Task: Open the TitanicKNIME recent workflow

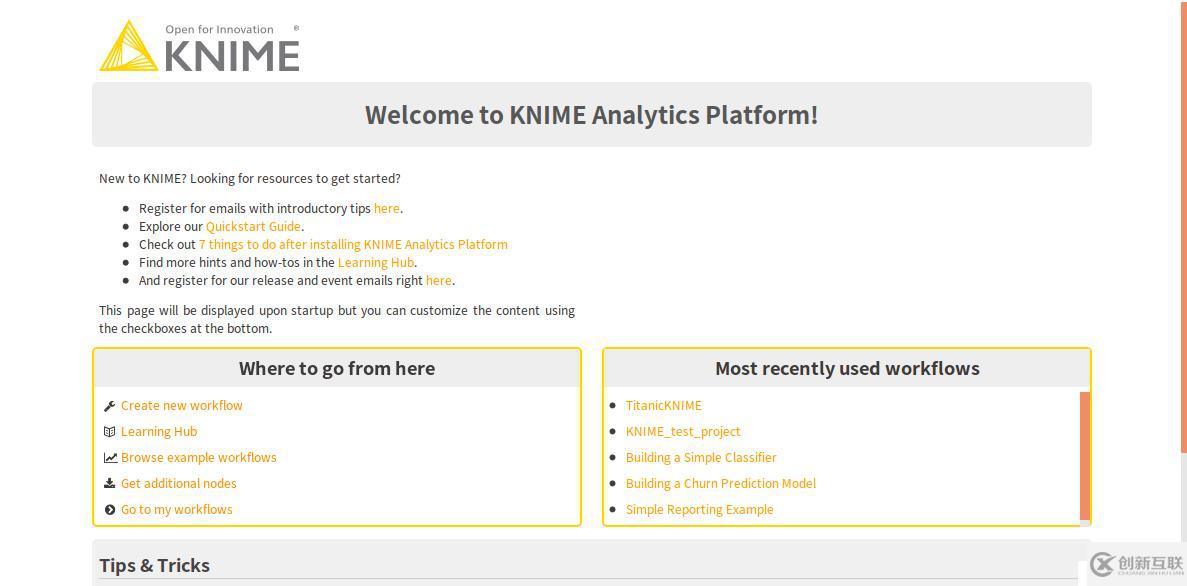Action: 664,406
